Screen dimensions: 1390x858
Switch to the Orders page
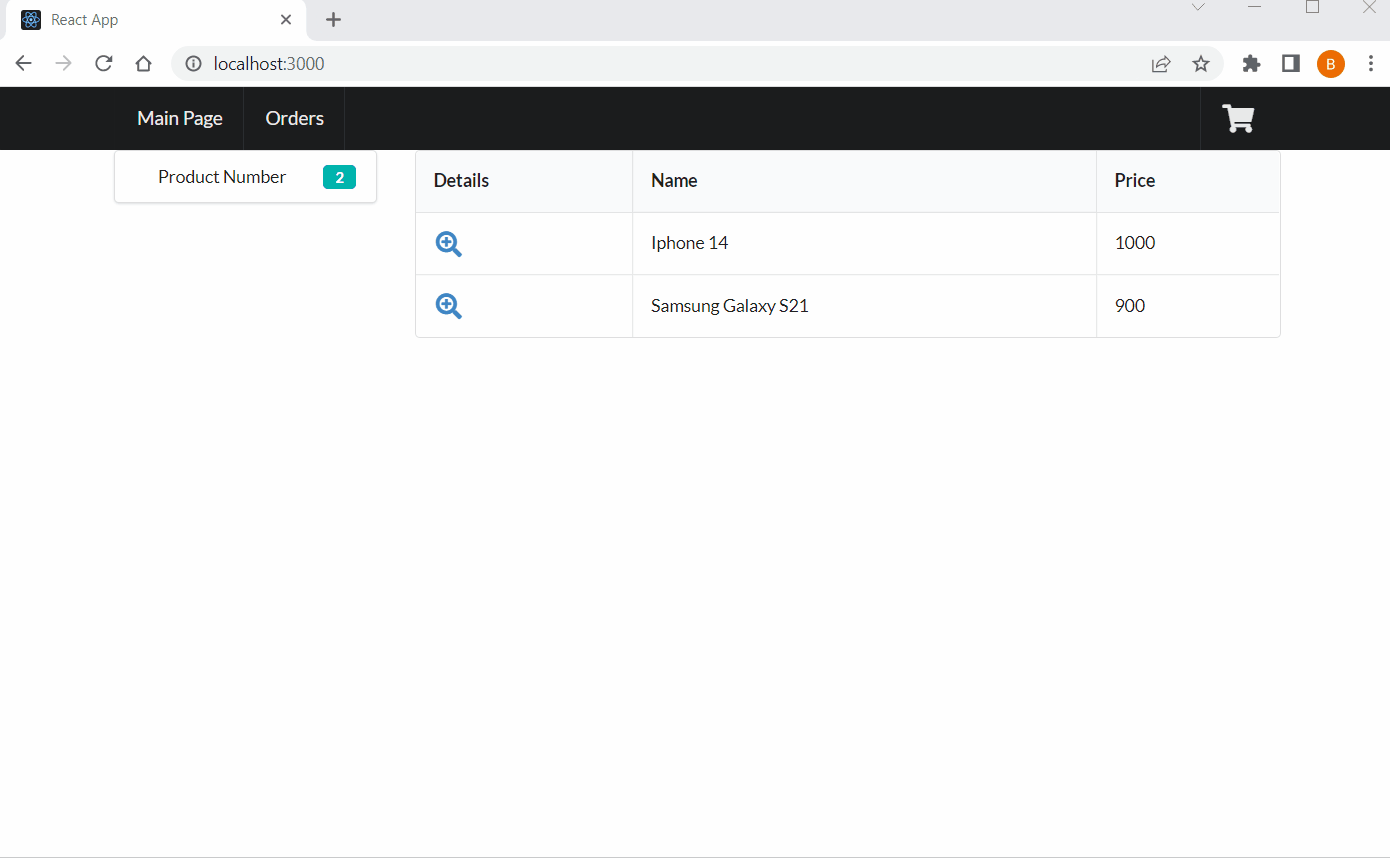(x=294, y=118)
